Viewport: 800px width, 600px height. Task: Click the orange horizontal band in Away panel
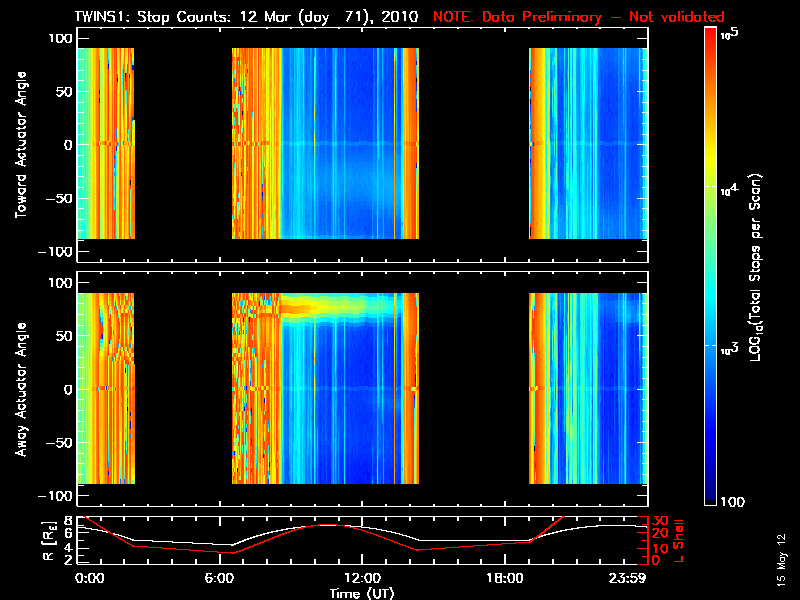click(x=340, y=309)
